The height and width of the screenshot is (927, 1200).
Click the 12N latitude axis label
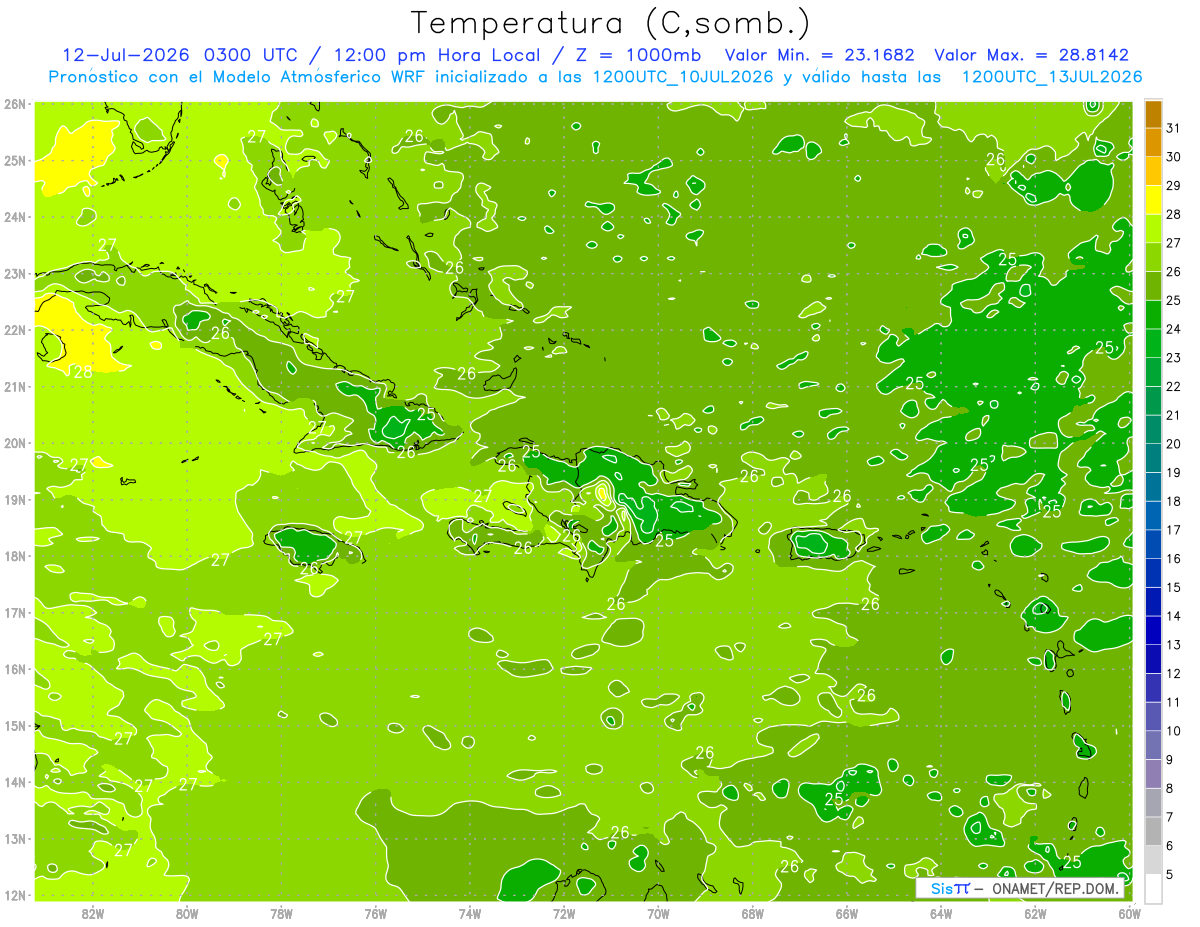(15, 895)
